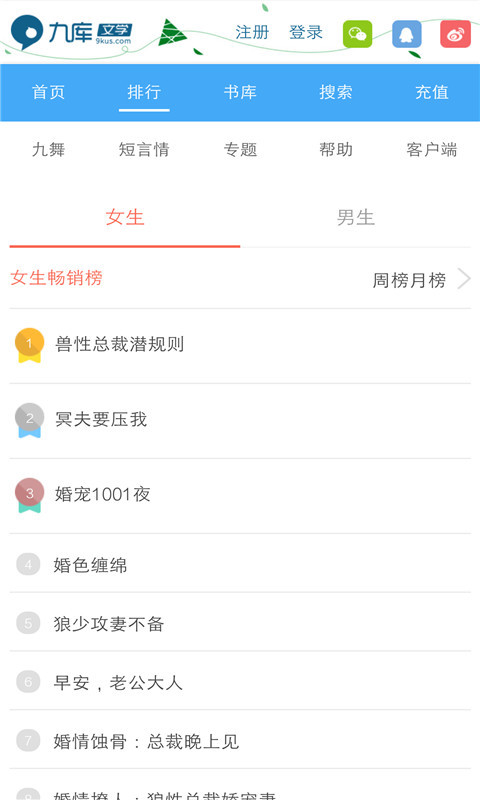Open the 九库文学 logo homepage

tap(71, 32)
